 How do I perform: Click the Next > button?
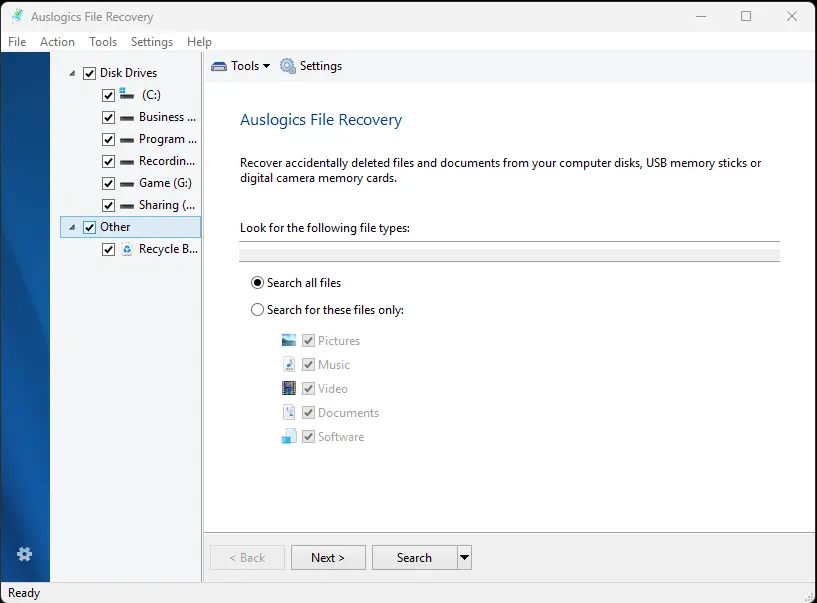[x=328, y=558]
